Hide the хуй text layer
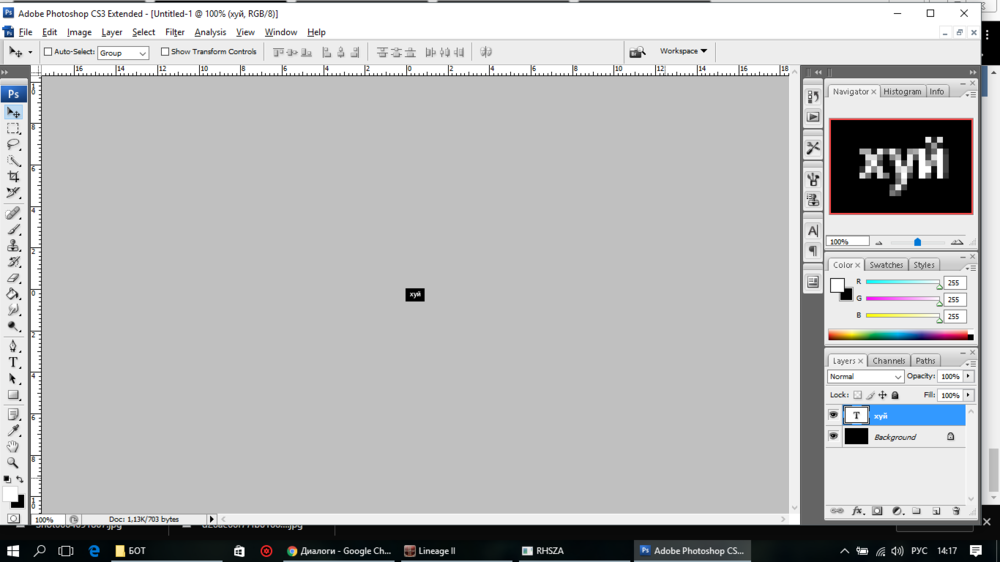 833,415
